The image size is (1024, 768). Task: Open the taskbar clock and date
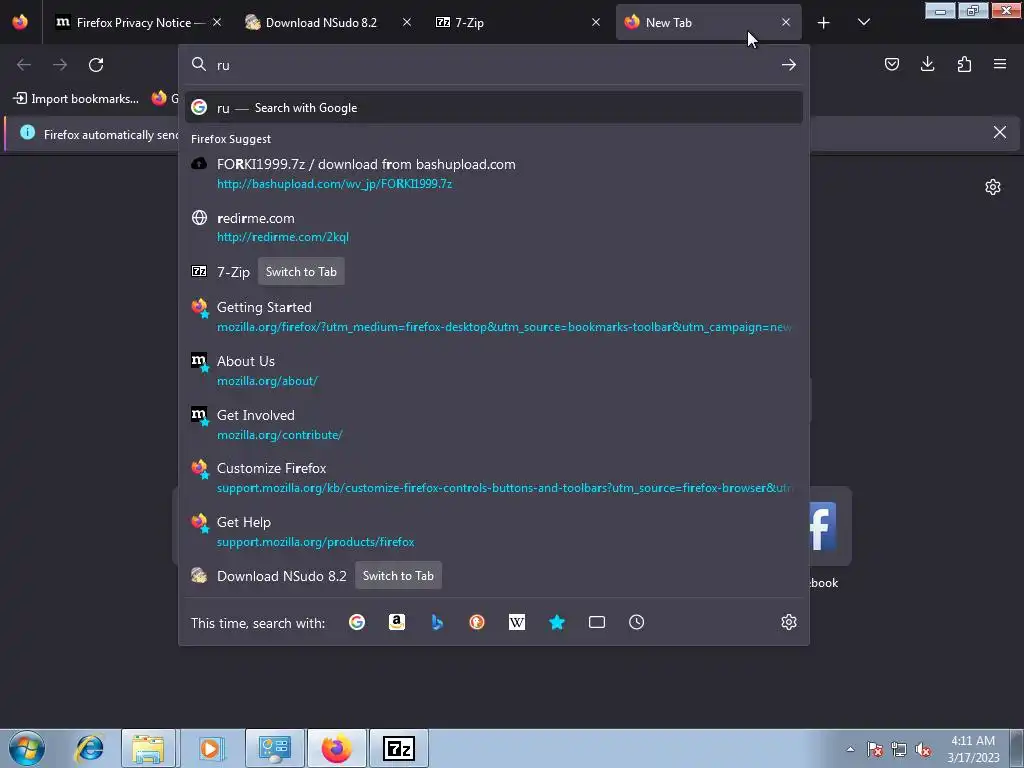click(973, 749)
